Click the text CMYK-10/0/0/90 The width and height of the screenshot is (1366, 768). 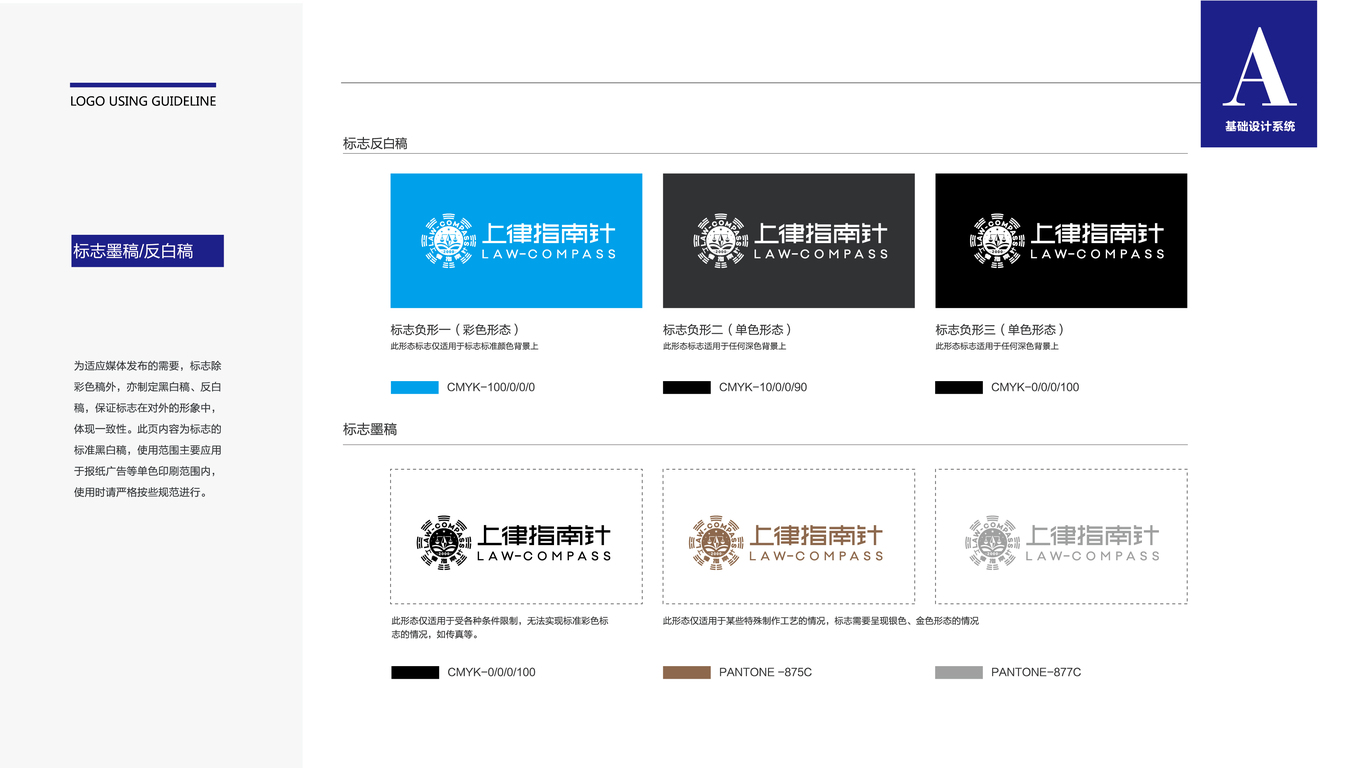click(763, 387)
